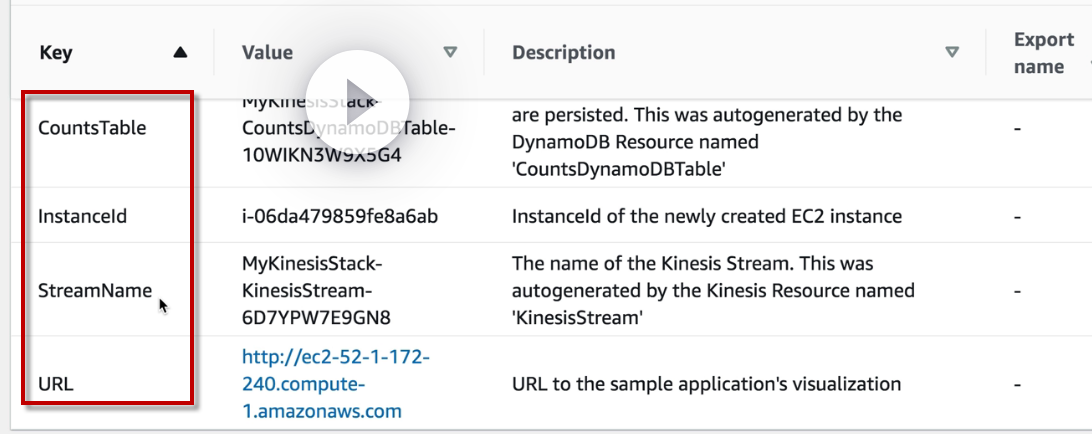The image size is (1092, 434).
Task: Select the StreamName key cell
Action: click(95, 291)
